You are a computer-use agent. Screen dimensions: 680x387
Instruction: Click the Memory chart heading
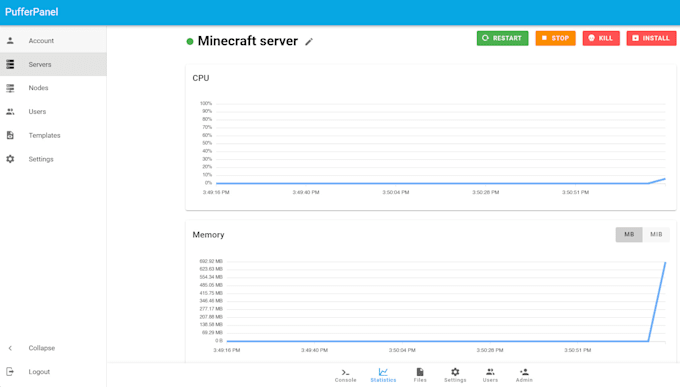[208, 235]
